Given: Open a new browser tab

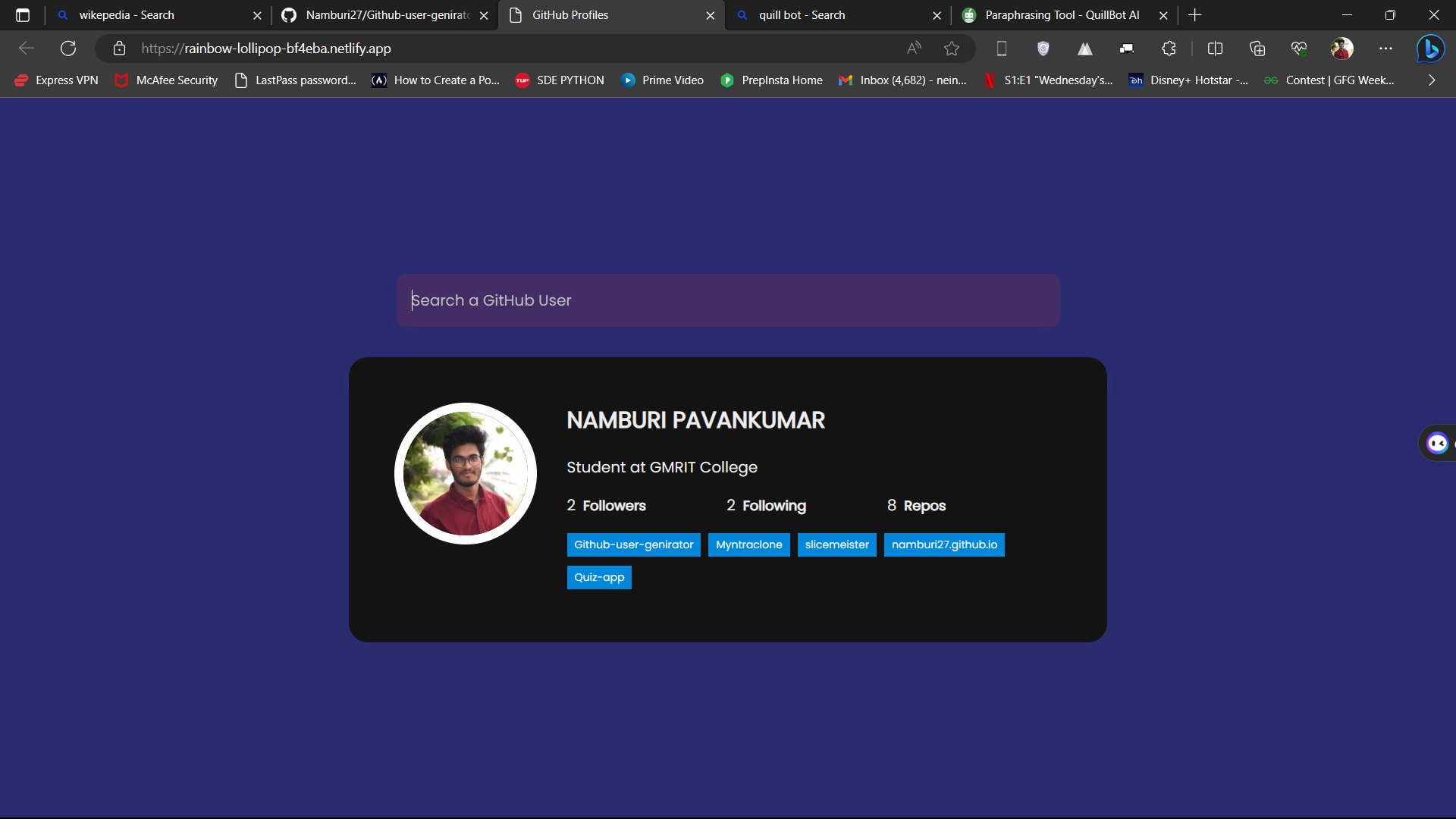Looking at the screenshot, I should tap(1194, 15).
